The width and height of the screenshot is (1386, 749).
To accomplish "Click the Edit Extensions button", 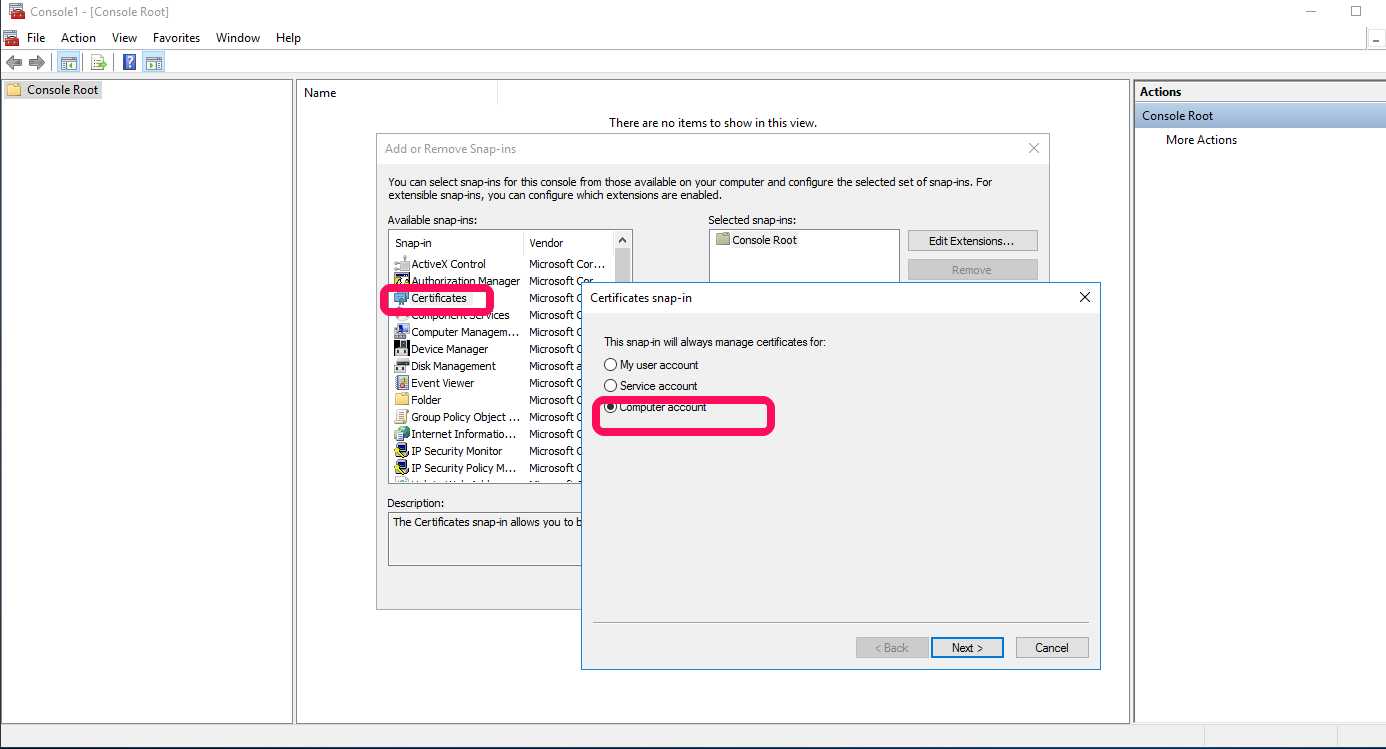I will (972, 241).
